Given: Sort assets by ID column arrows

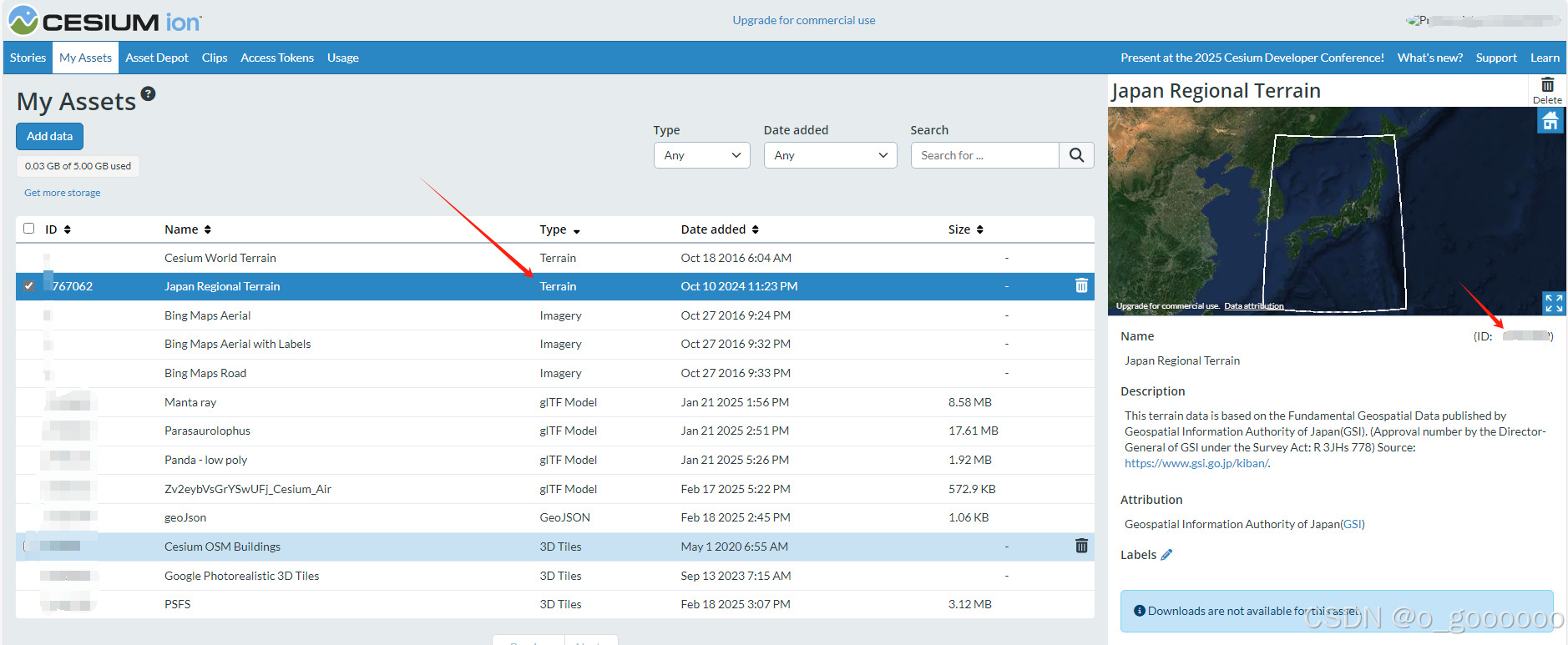Looking at the screenshot, I should click(68, 229).
